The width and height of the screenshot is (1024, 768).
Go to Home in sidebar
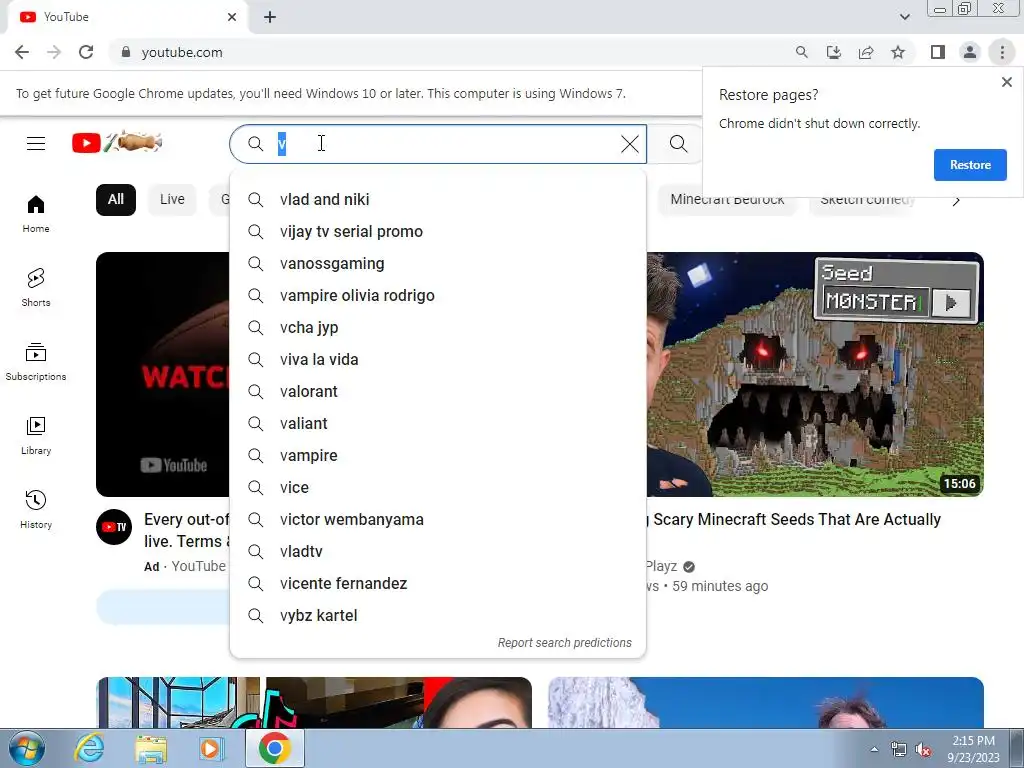tap(36, 214)
